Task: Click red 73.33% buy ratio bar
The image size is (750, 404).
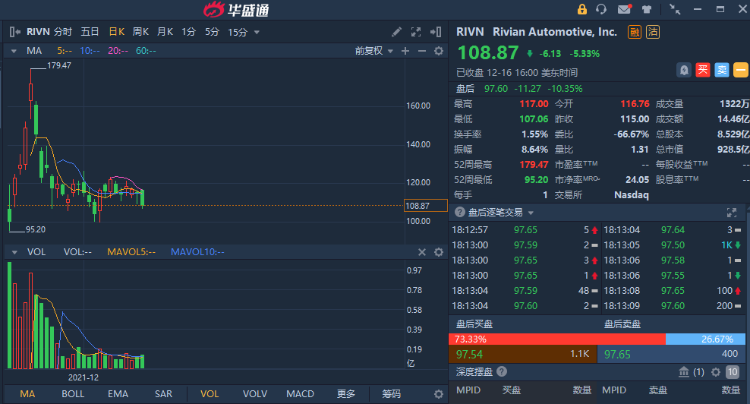Action: coord(557,339)
